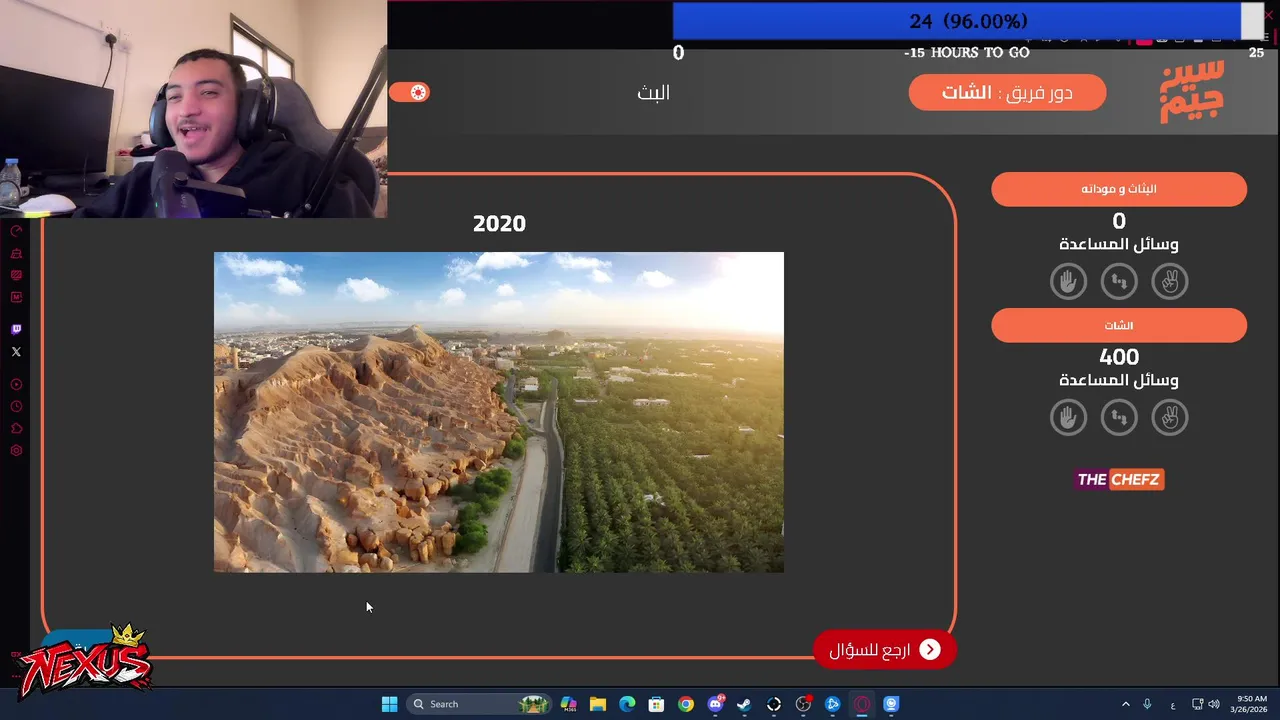The width and height of the screenshot is (1280, 720).
Task: Open sidebar Settings gear icon
Action: click(x=16, y=450)
